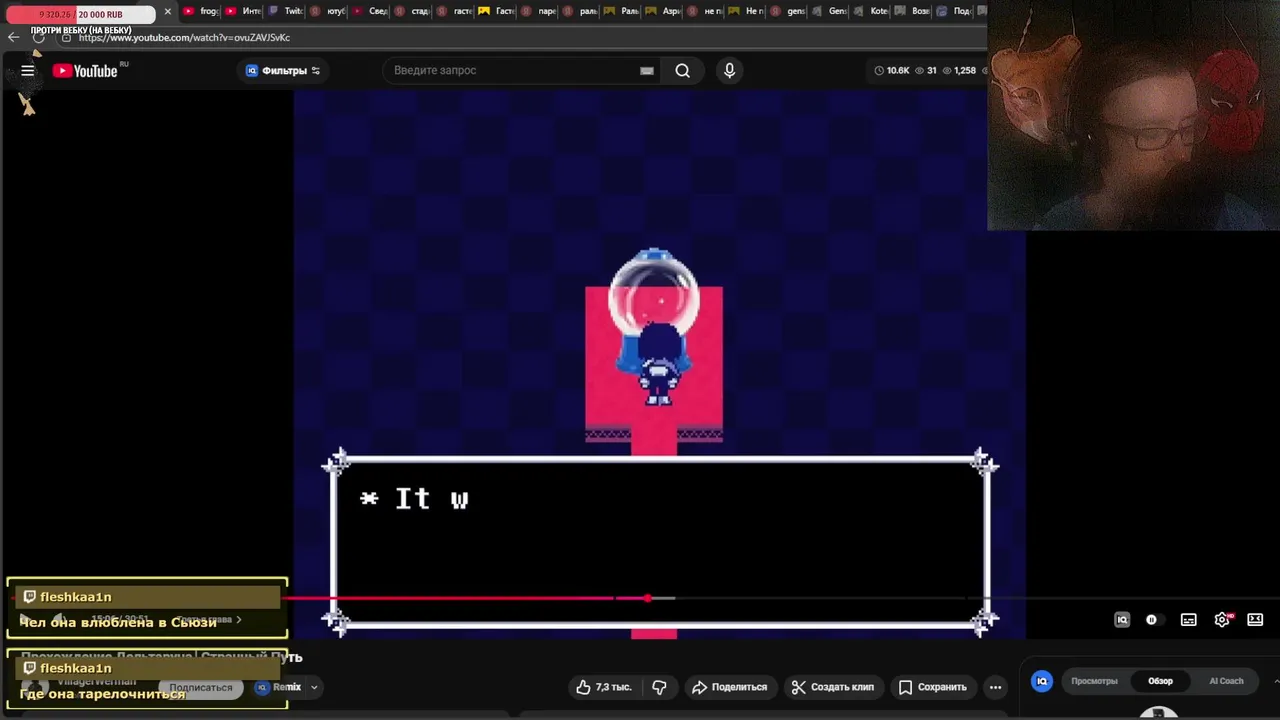Open the three-dot more actions menu

click(995, 687)
